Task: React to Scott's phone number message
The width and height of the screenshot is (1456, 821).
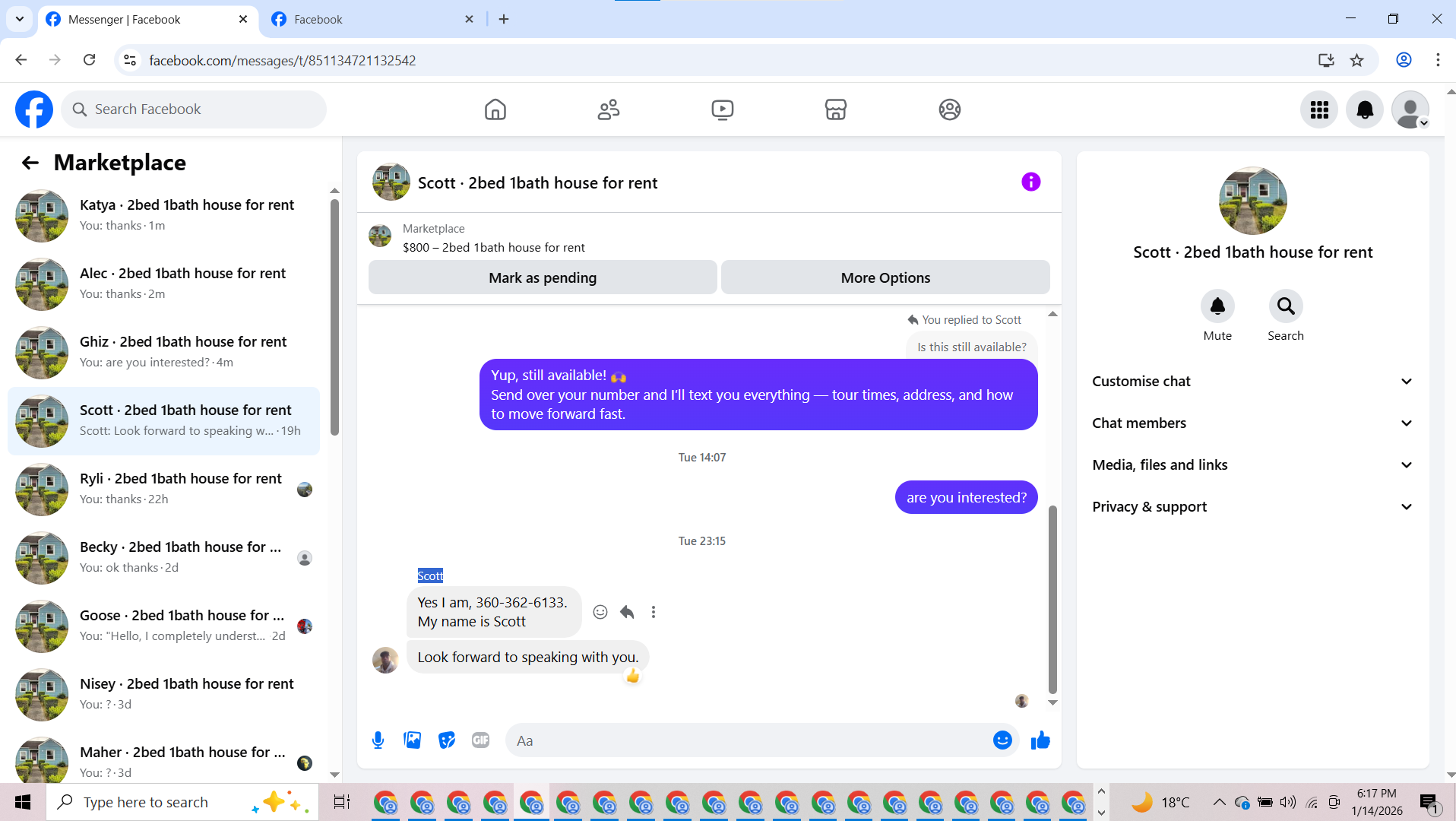Action: (600, 612)
